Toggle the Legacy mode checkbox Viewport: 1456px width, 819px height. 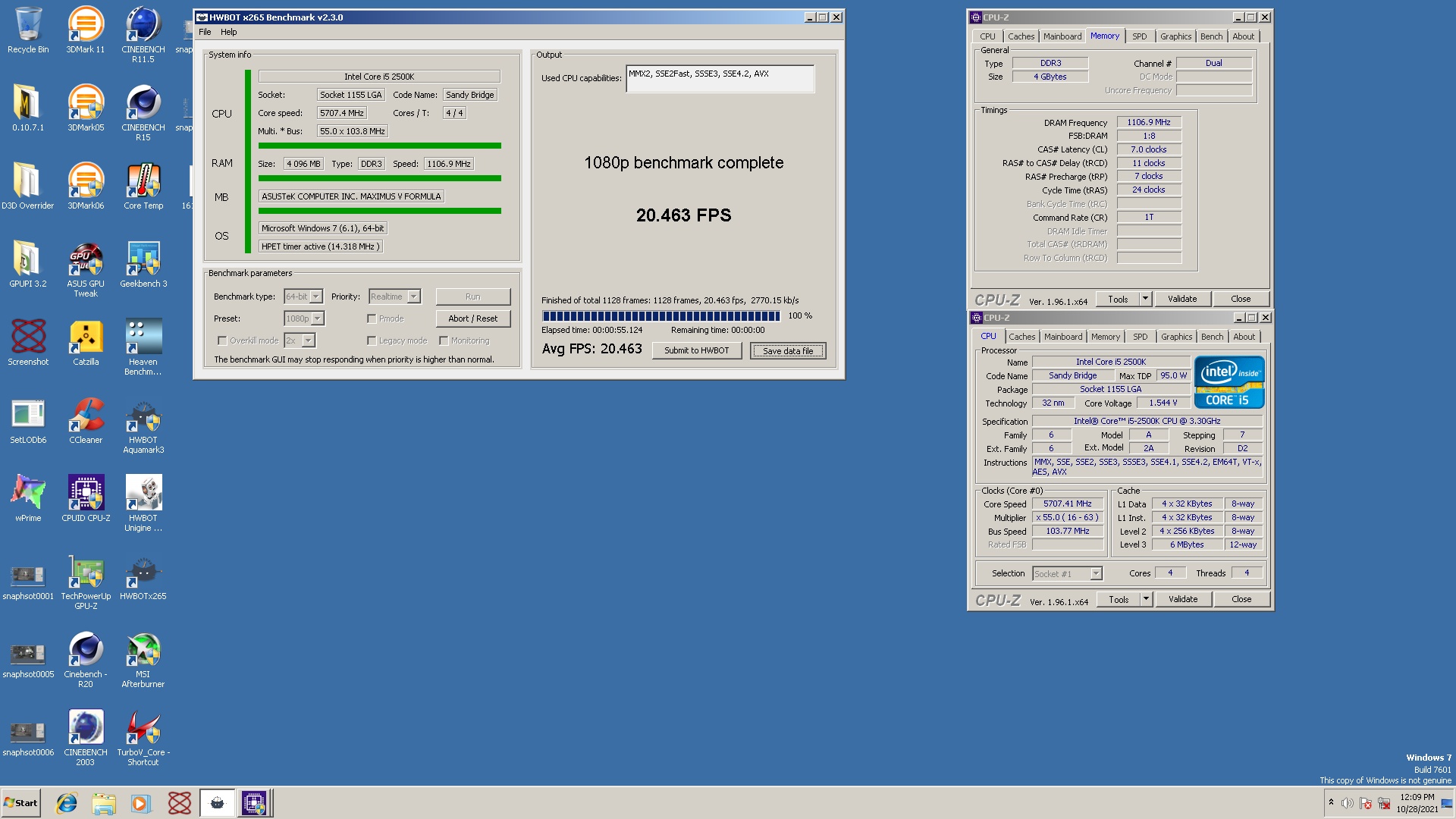coord(372,340)
